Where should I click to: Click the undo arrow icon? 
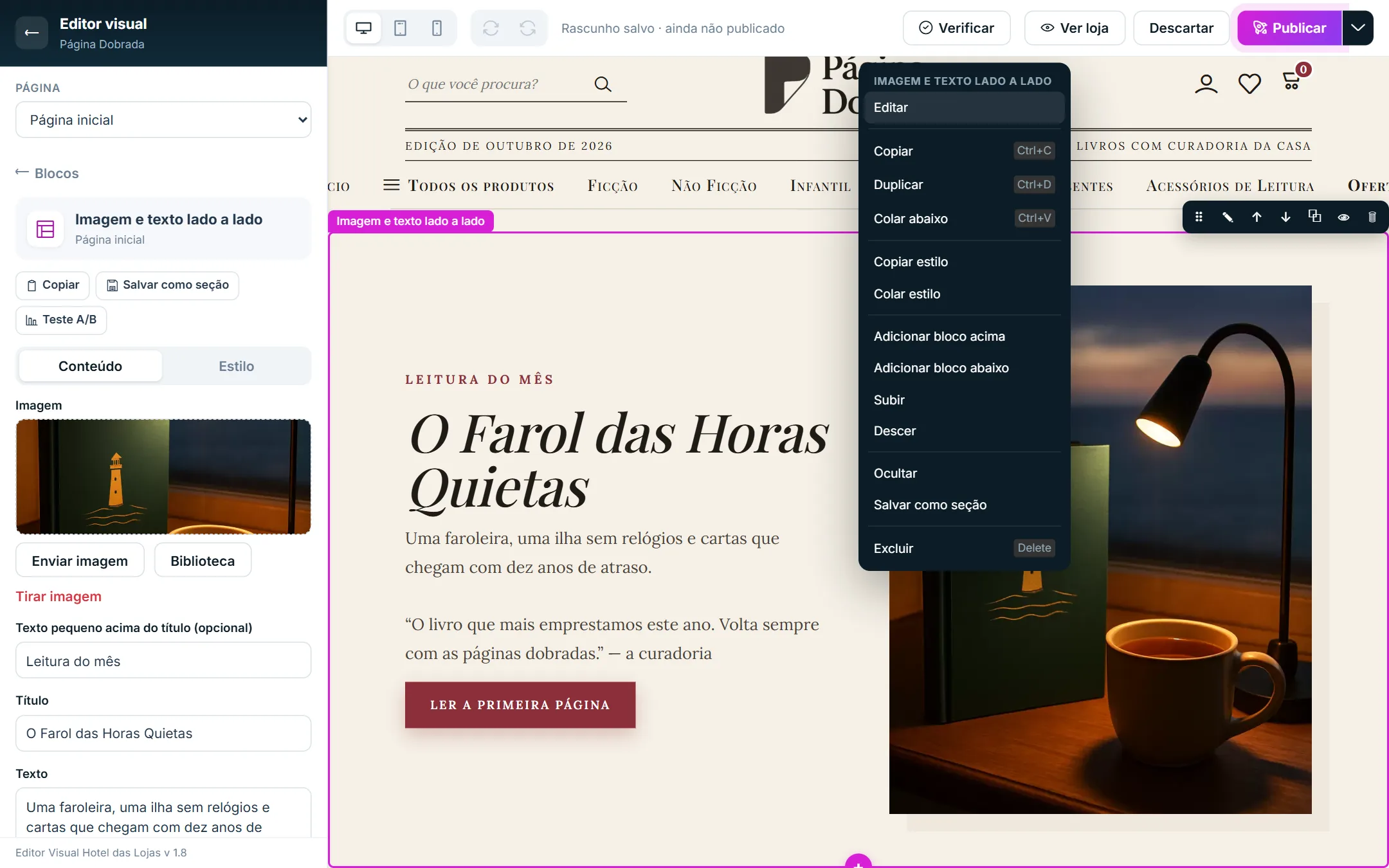[491, 28]
